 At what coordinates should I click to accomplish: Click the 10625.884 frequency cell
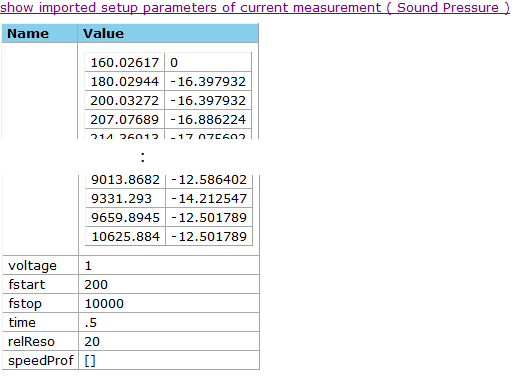125,237
